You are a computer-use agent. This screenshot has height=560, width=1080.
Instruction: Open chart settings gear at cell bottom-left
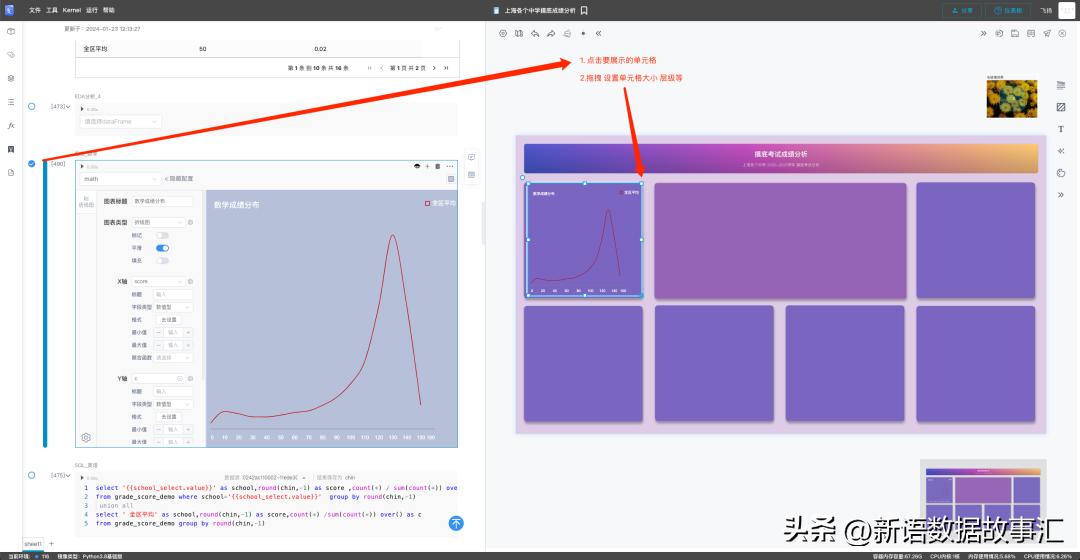86,437
